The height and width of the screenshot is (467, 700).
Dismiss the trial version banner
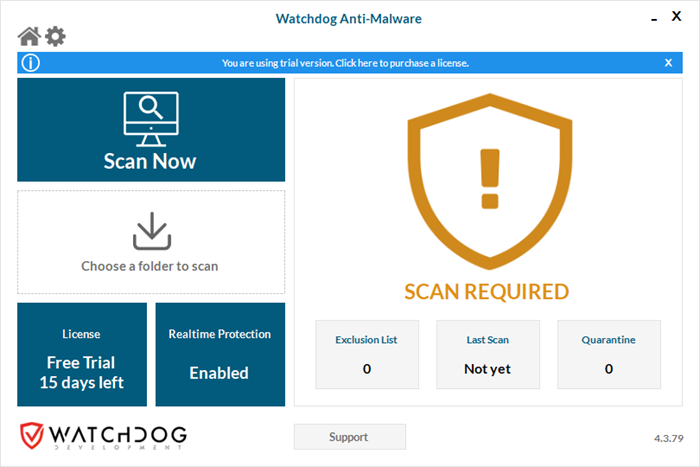(668, 63)
